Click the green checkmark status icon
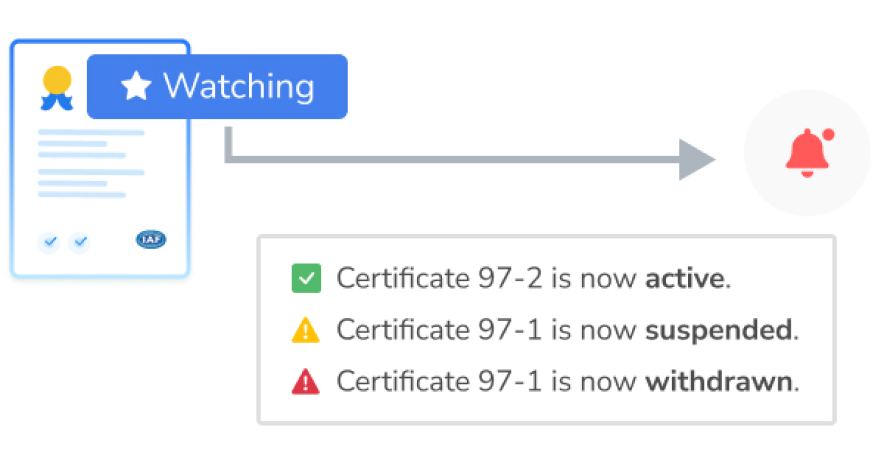The height and width of the screenshot is (468, 884). (x=305, y=278)
